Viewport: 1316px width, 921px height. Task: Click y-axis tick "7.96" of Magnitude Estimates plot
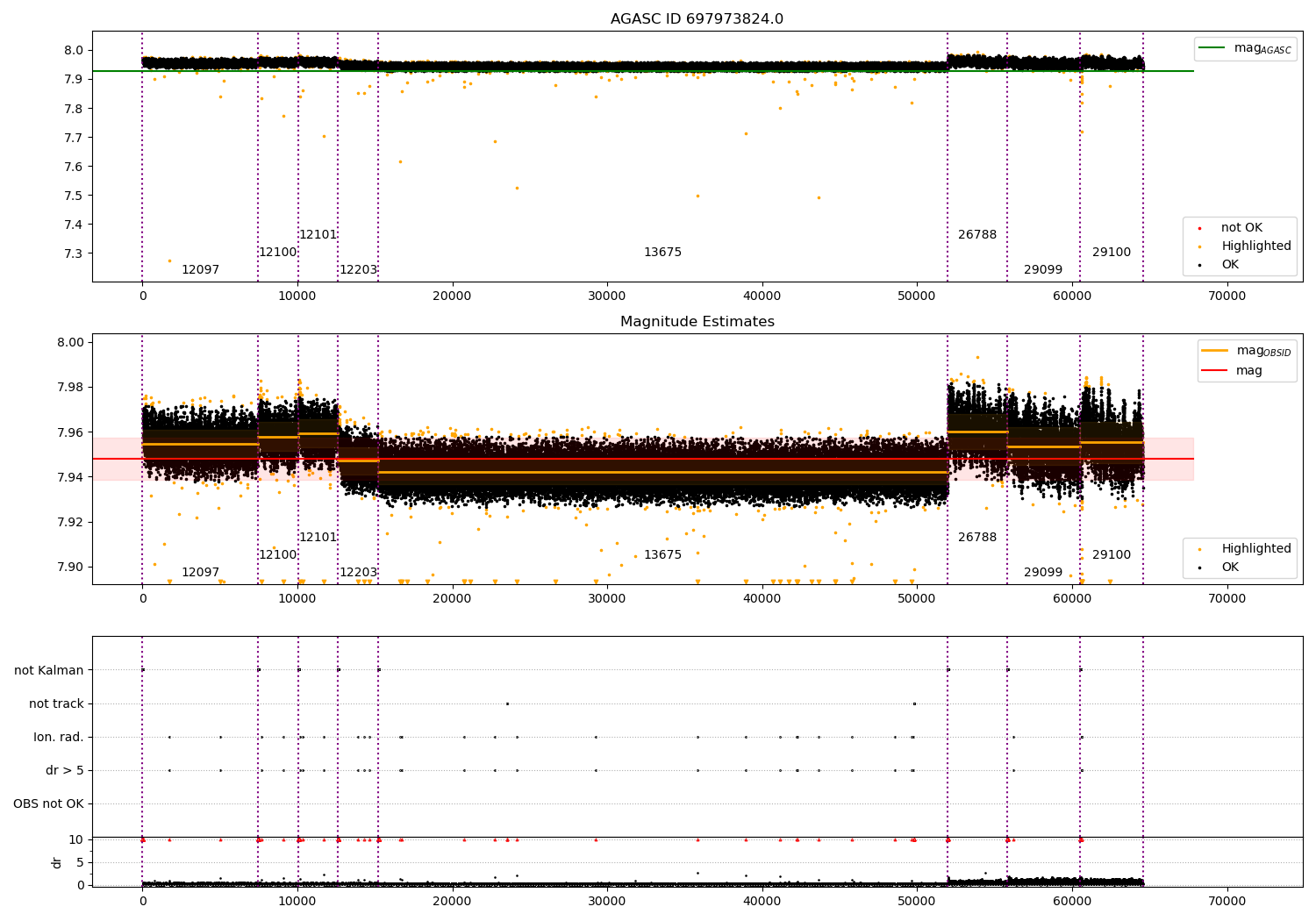[x=71, y=432]
